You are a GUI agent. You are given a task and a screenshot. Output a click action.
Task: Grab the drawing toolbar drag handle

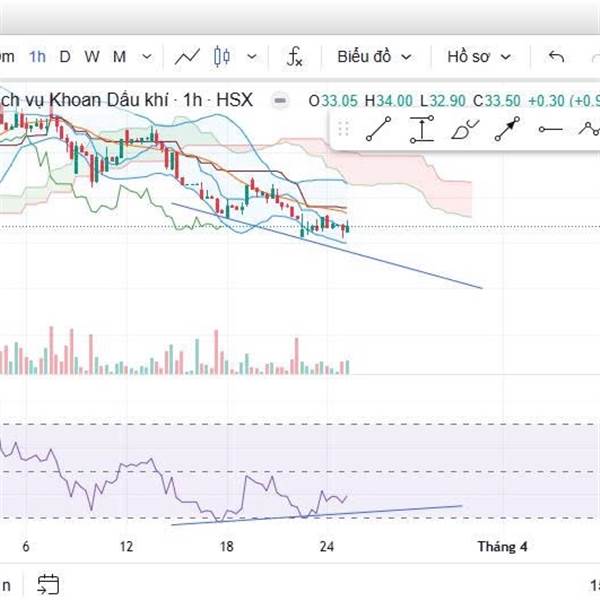pos(343,129)
